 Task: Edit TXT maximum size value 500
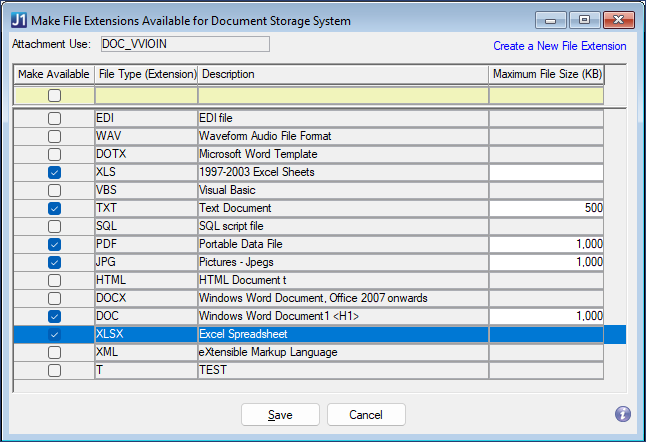point(546,208)
